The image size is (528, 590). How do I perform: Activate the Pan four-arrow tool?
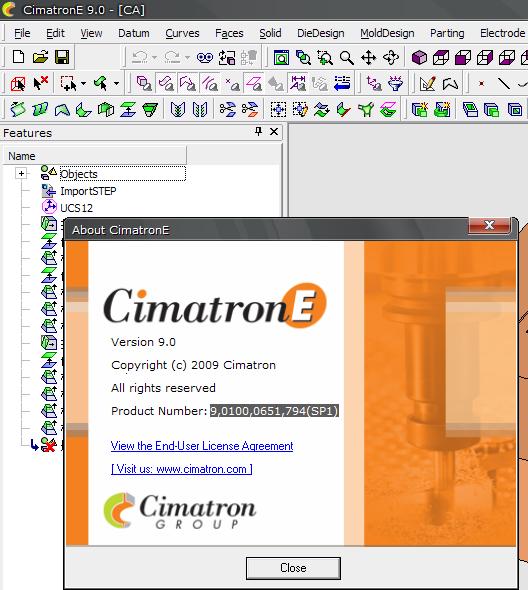pyautogui.click(x=368, y=58)
